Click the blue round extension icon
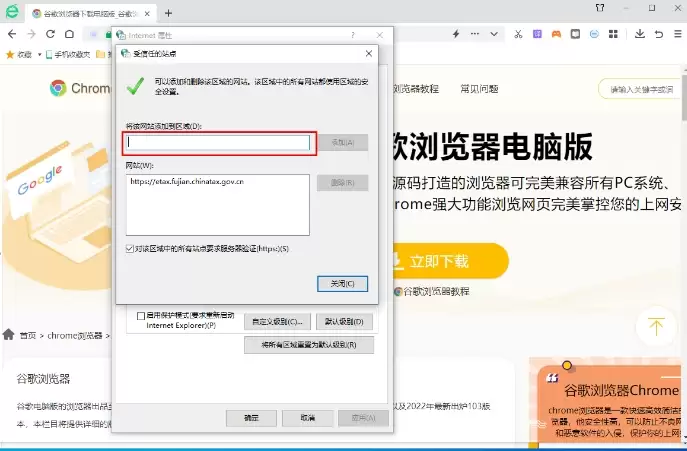Screen dimensions: 687x451 594,34
